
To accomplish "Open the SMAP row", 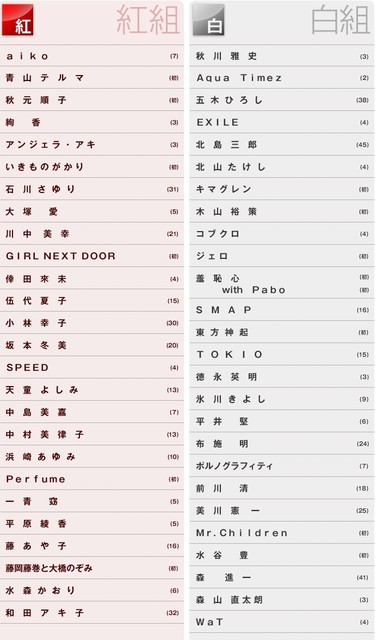I will pos(282,310).
